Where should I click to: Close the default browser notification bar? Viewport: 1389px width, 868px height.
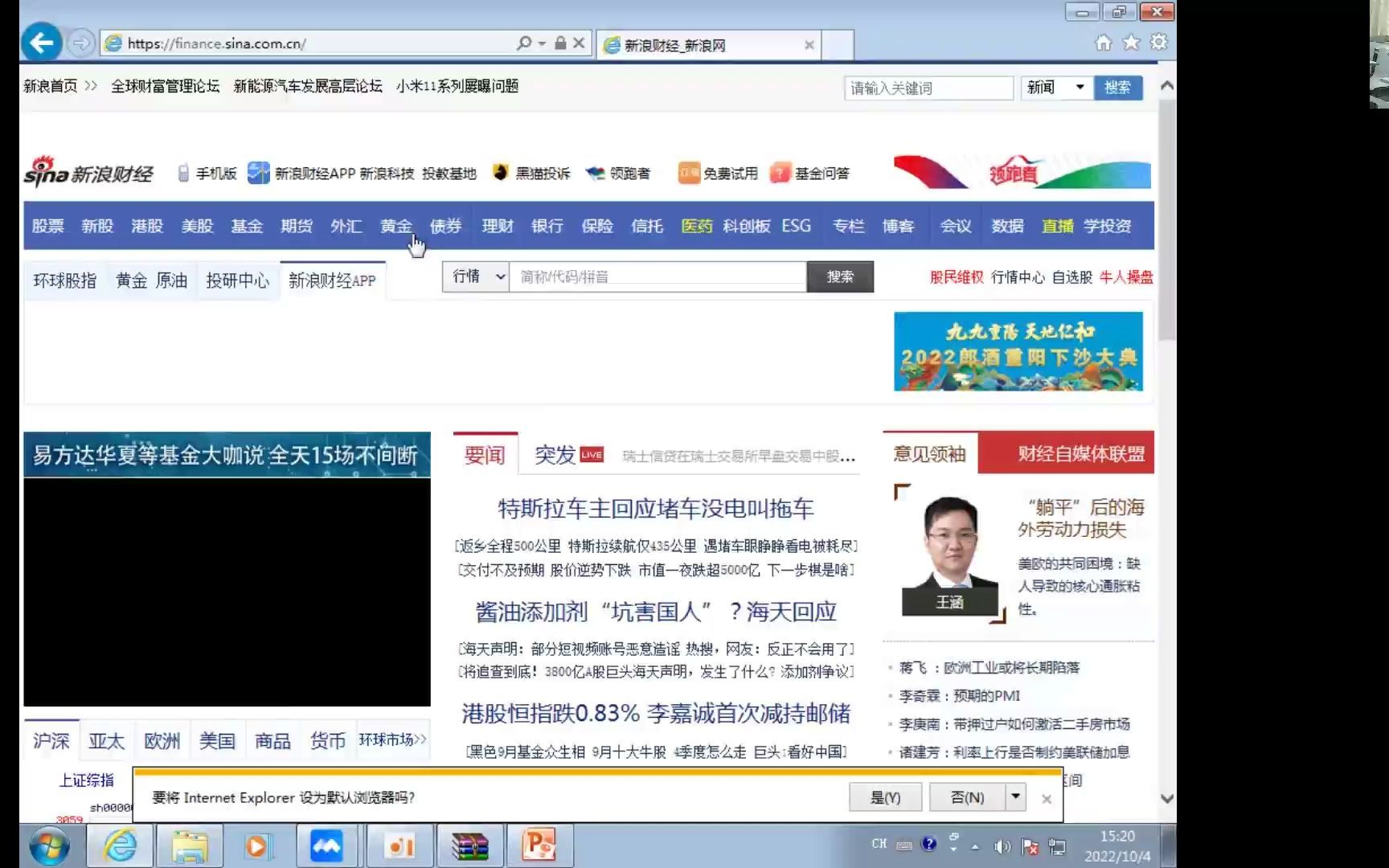tap(1047, 799)
